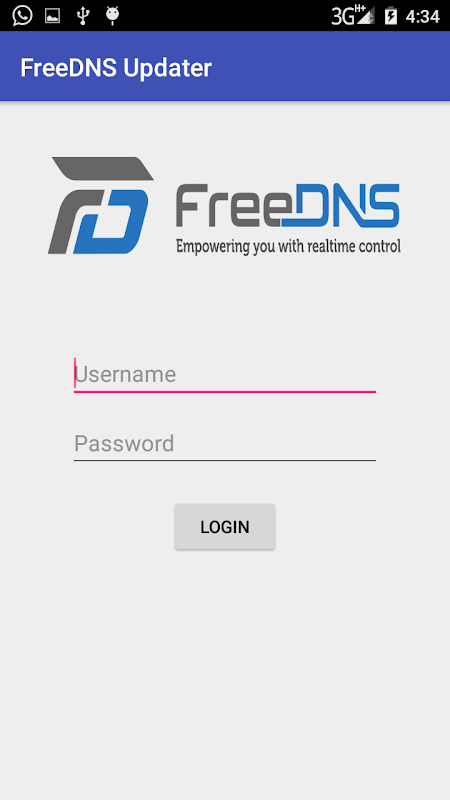Tap the LOGIN button
The width and height of the screenshot is (450, 800).
point(225,527)
